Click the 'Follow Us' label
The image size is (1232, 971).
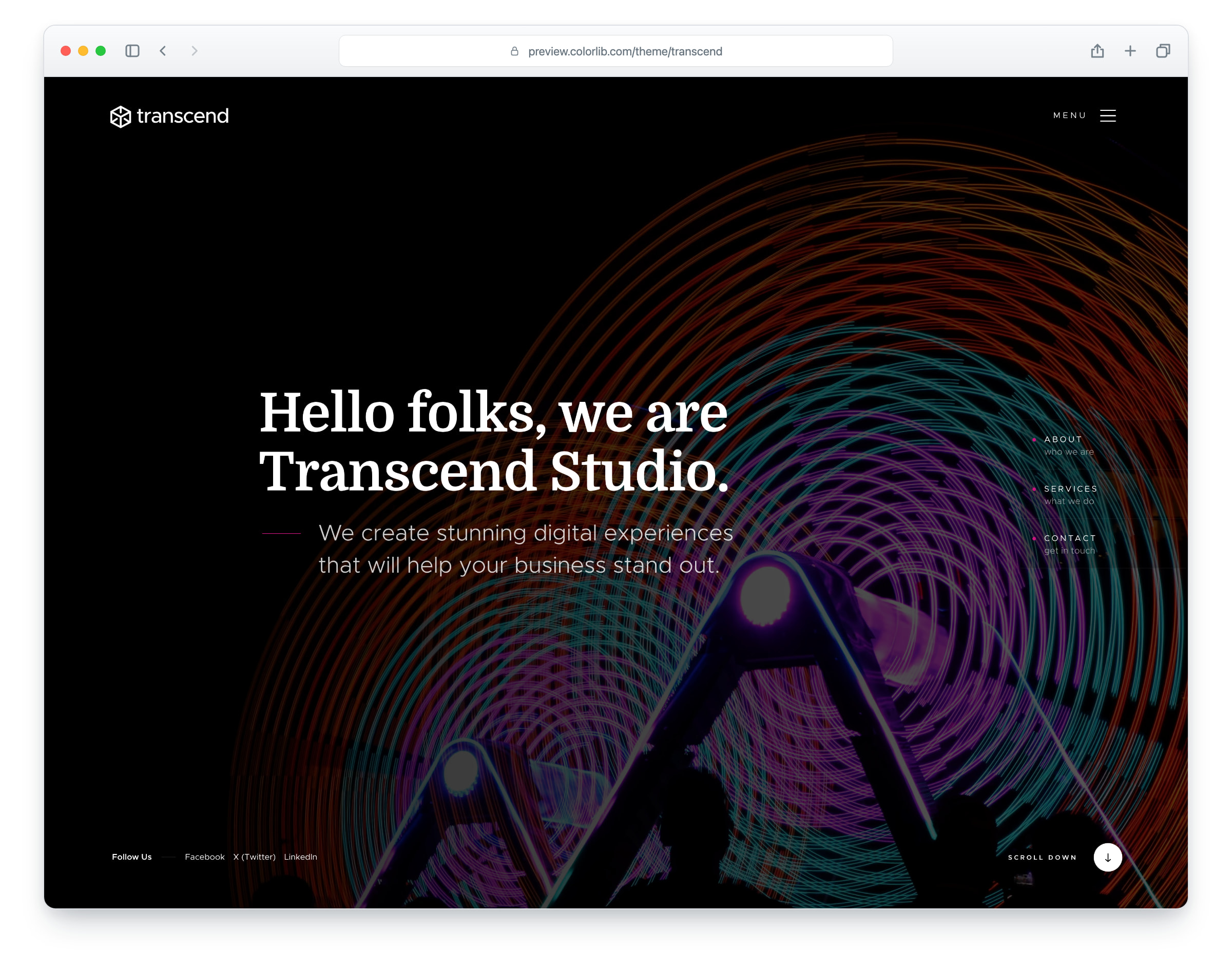coord(132,857)
